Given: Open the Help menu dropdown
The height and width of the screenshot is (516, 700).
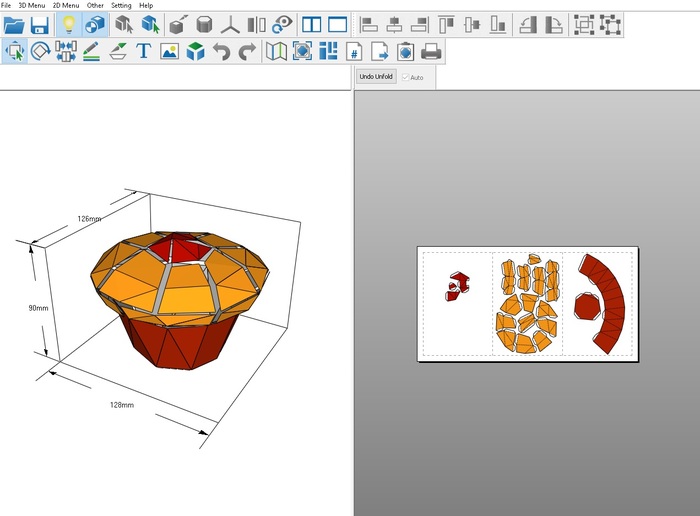Looking at the screenshot, I should (x=146, y=5).
